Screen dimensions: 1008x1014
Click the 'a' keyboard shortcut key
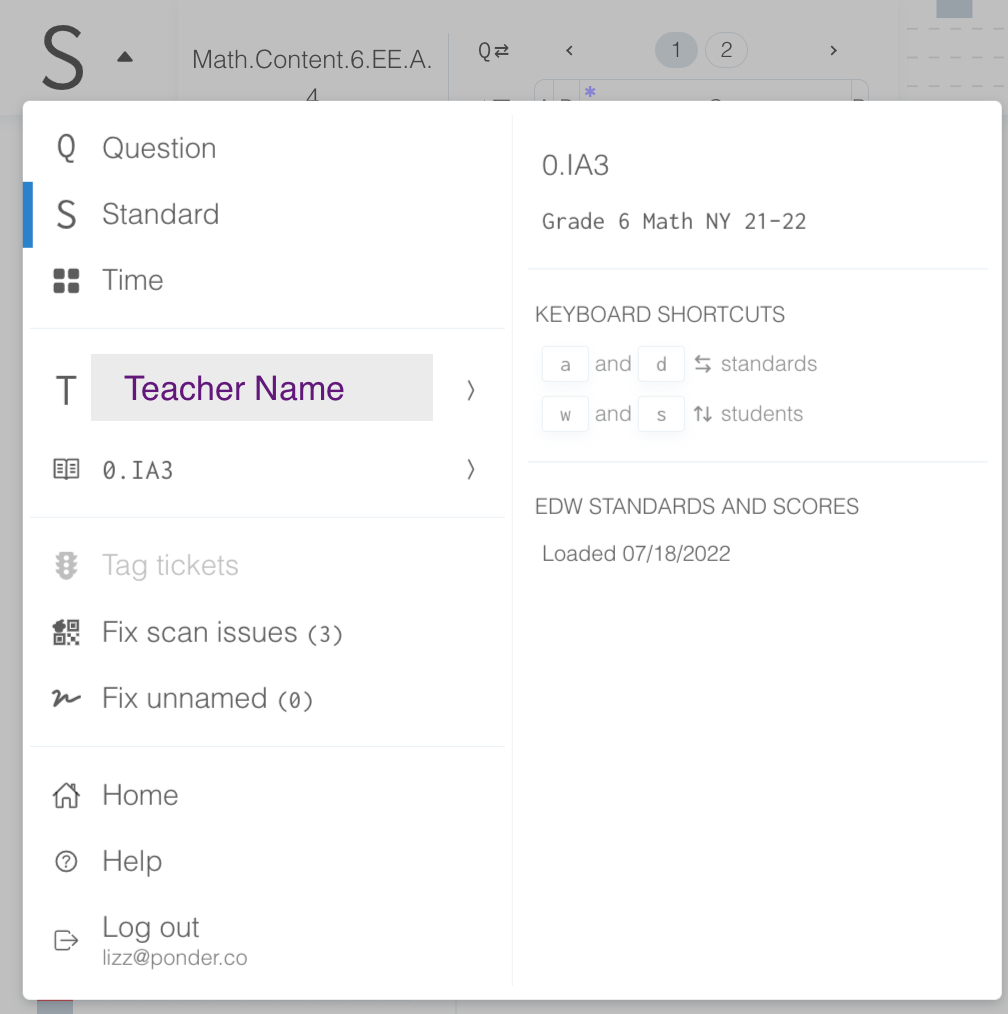coord(565,364)
